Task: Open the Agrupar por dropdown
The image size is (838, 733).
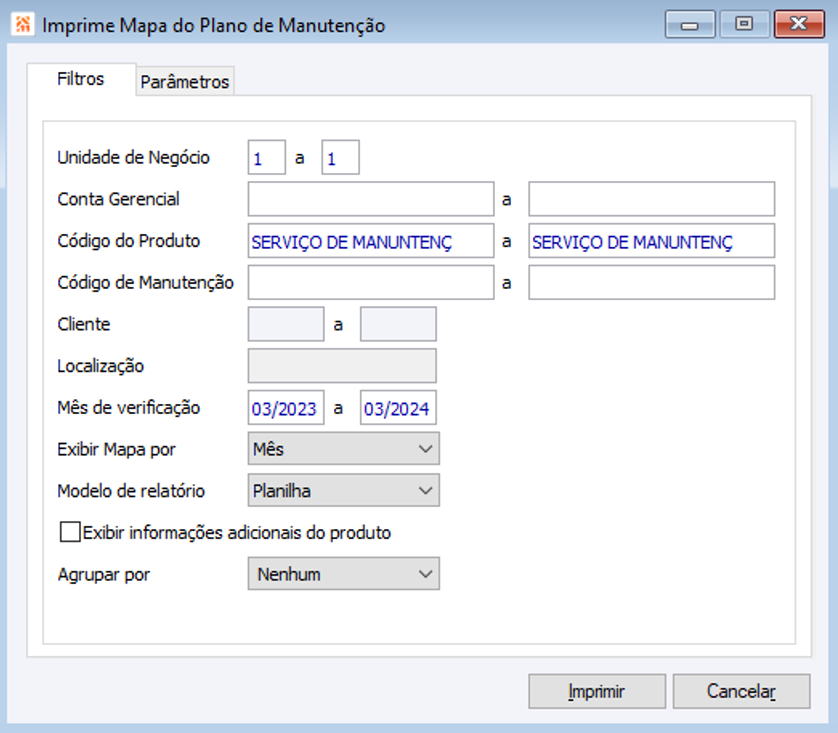Action: point(343,574)
